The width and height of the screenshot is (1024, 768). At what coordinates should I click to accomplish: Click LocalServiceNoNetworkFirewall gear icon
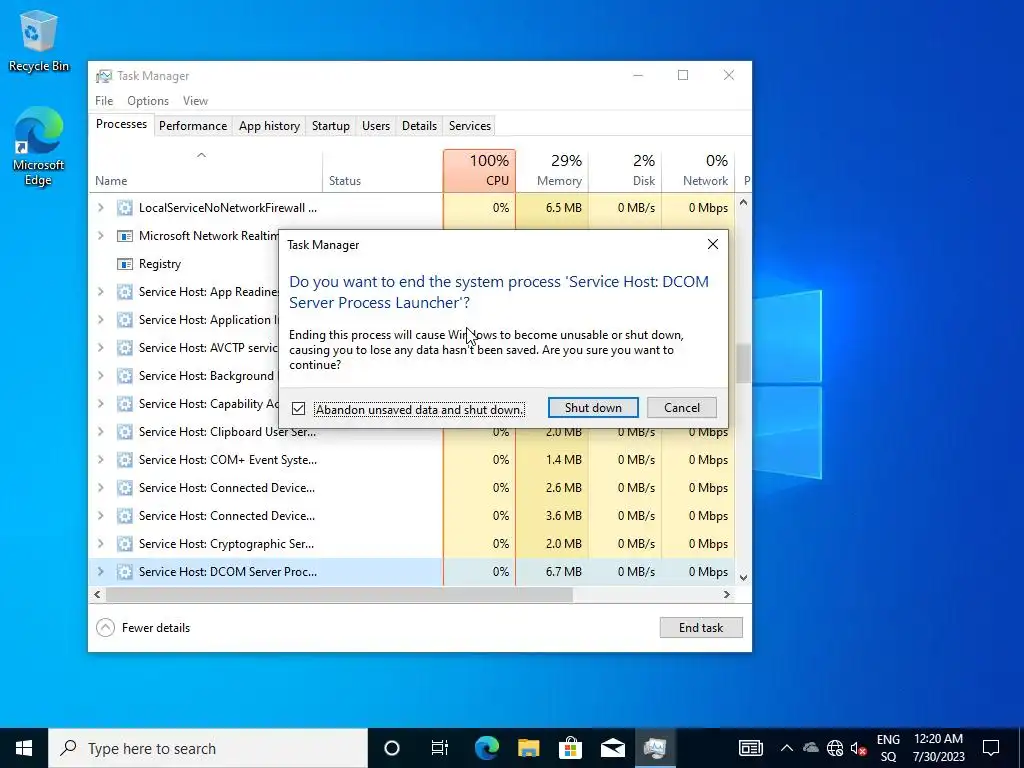tap(124, 208)
